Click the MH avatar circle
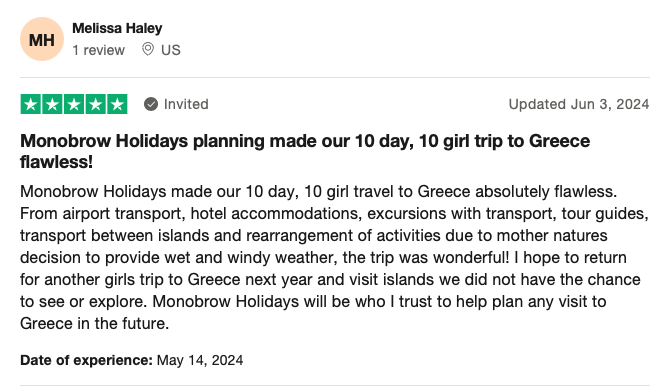The width and height of the screenshot is (668, 390). pyautogui.click(x=42, y=39)
